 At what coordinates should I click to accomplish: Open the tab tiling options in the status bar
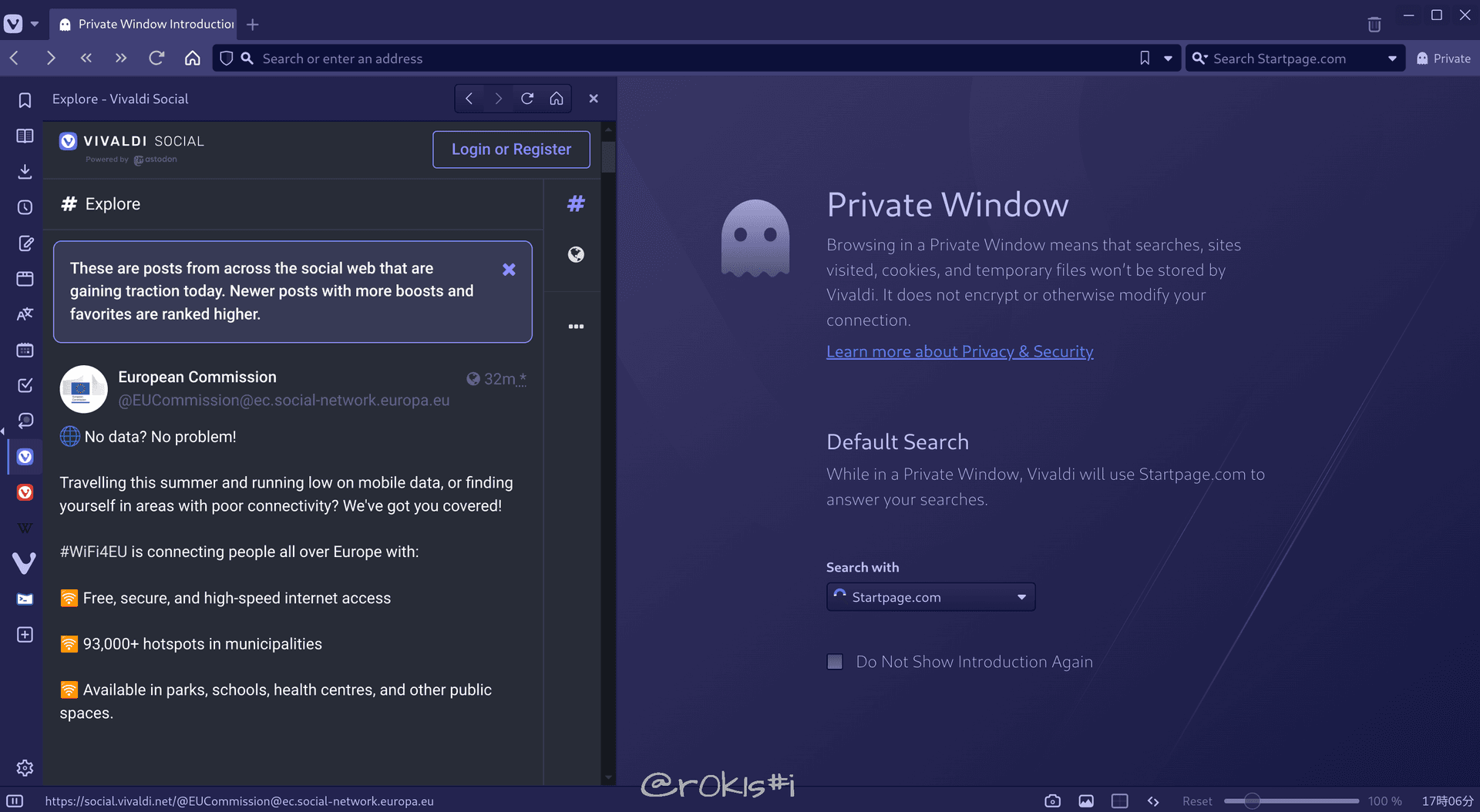pos(1120,801)
